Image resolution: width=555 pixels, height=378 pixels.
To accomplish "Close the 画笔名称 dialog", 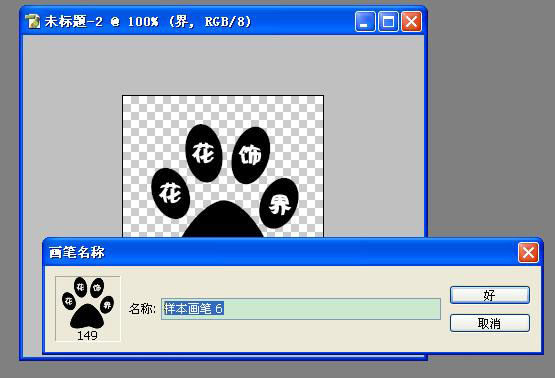I will pos(528,253).
